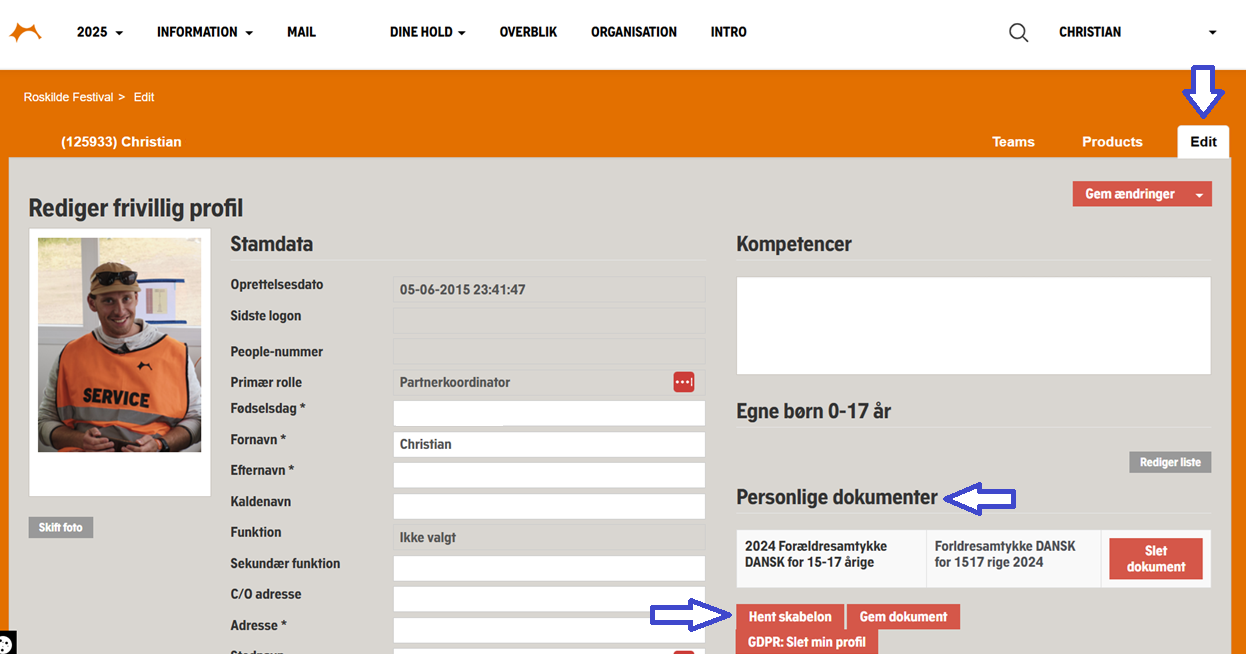Click the Hent skabelon button
The height and width of the screenshot is (654, 1246).
[790, 617]
